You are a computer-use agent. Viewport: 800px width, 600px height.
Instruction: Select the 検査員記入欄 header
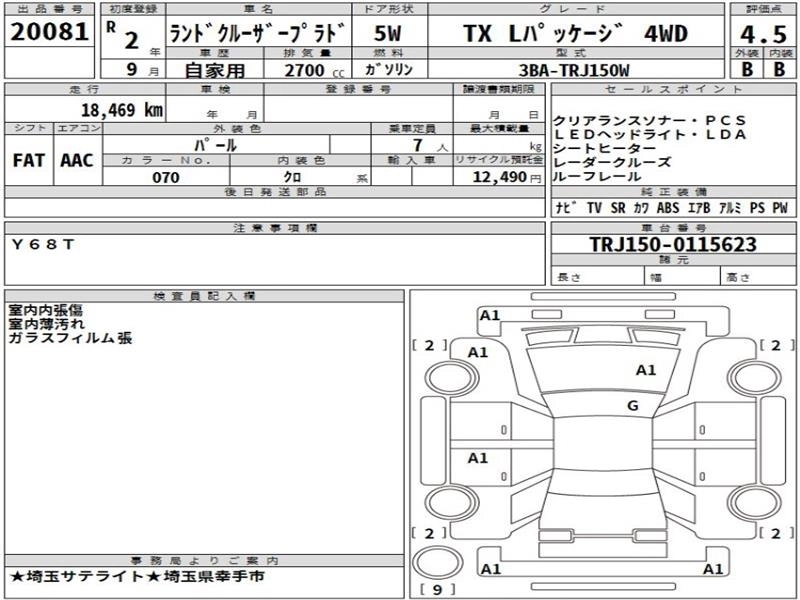204,295
